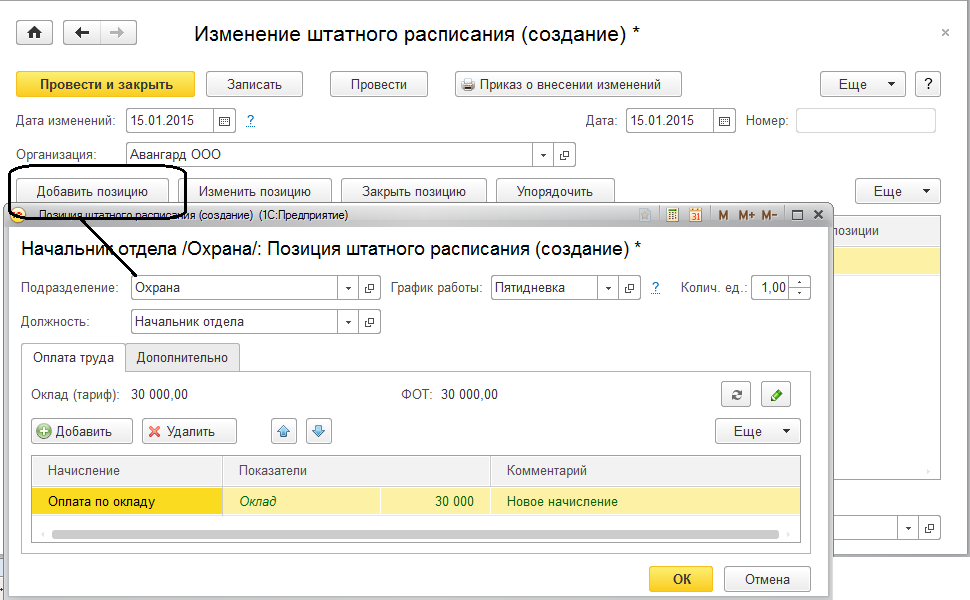
Task: Click the M+ memory add button
Action: coord(746,215)
